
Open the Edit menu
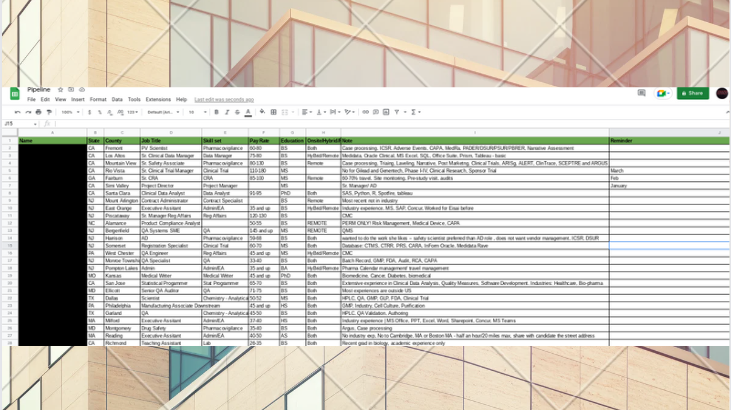pos(45,99)
